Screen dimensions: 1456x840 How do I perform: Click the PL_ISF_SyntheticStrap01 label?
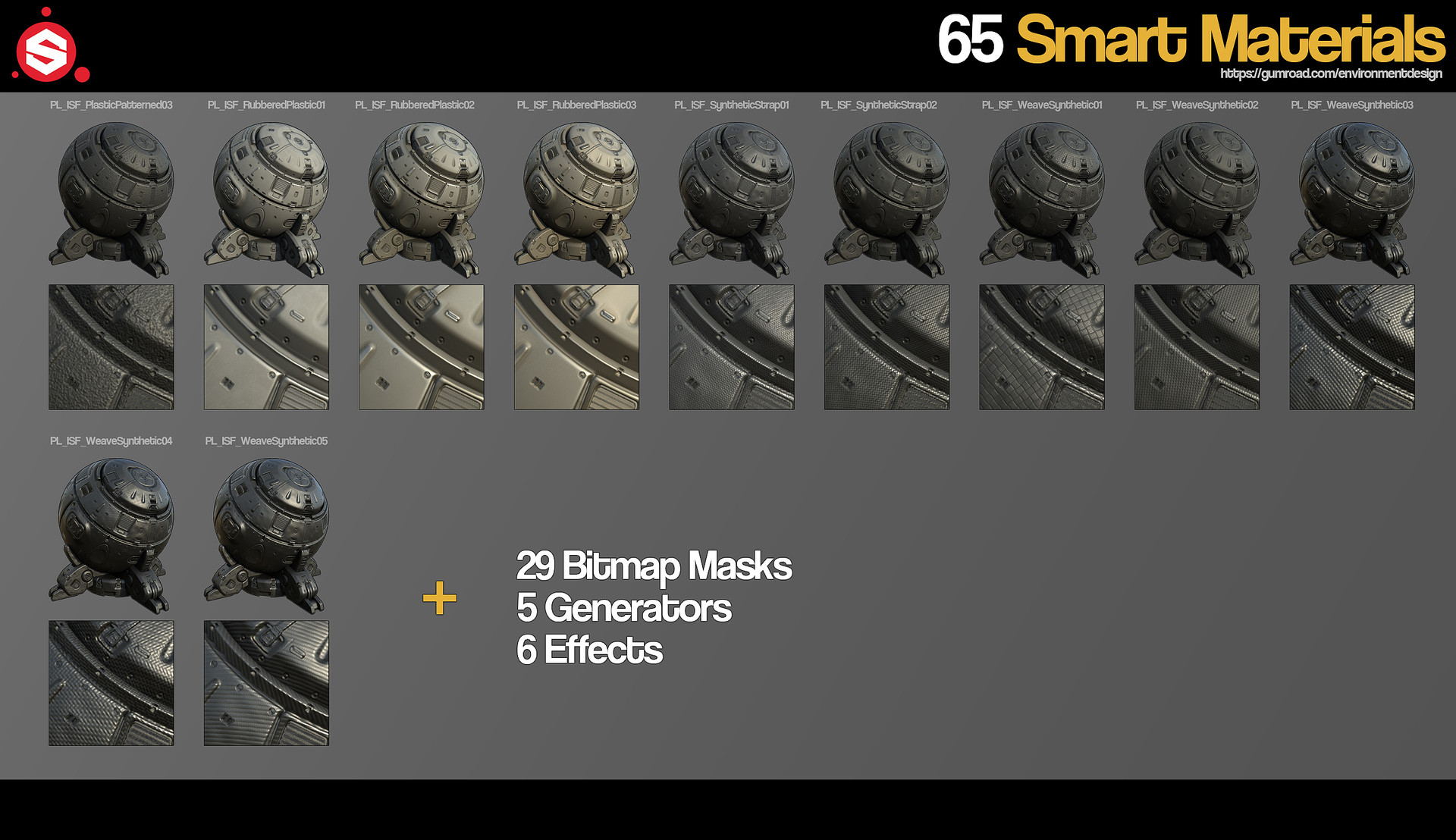click(x=732, y=105)
